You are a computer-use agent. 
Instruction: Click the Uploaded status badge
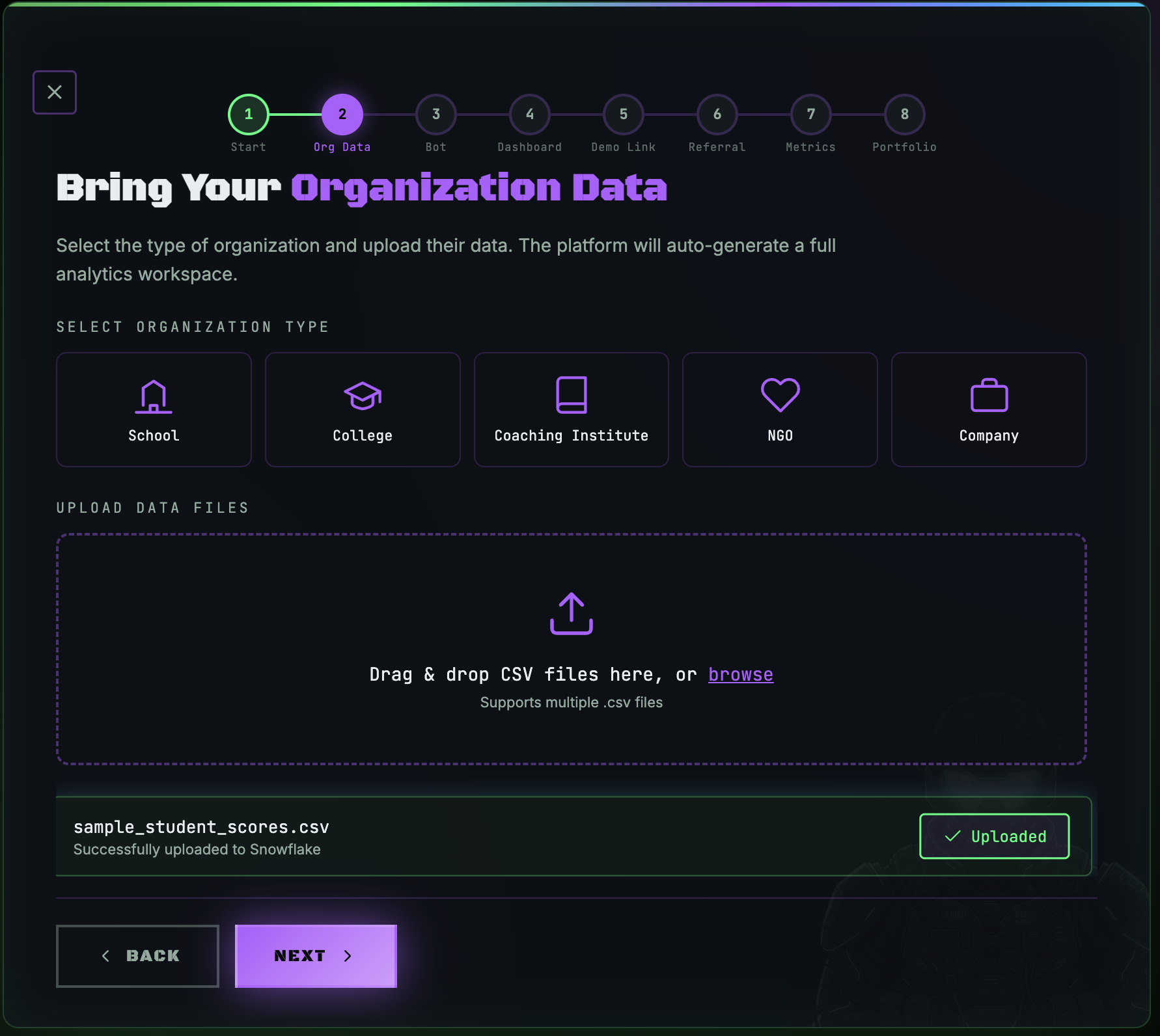pos(995,836)
